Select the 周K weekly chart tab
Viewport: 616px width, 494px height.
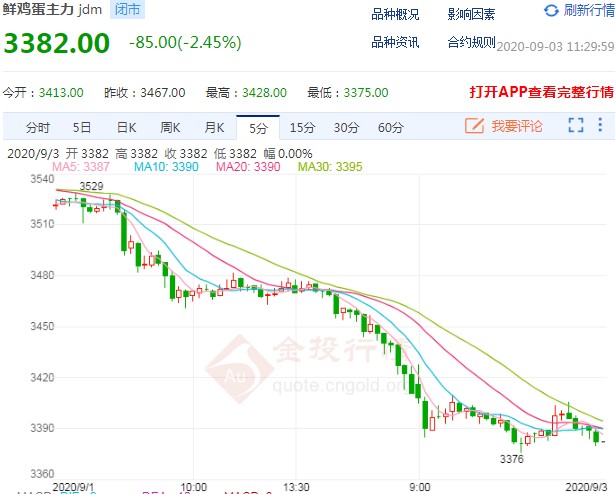170,127
